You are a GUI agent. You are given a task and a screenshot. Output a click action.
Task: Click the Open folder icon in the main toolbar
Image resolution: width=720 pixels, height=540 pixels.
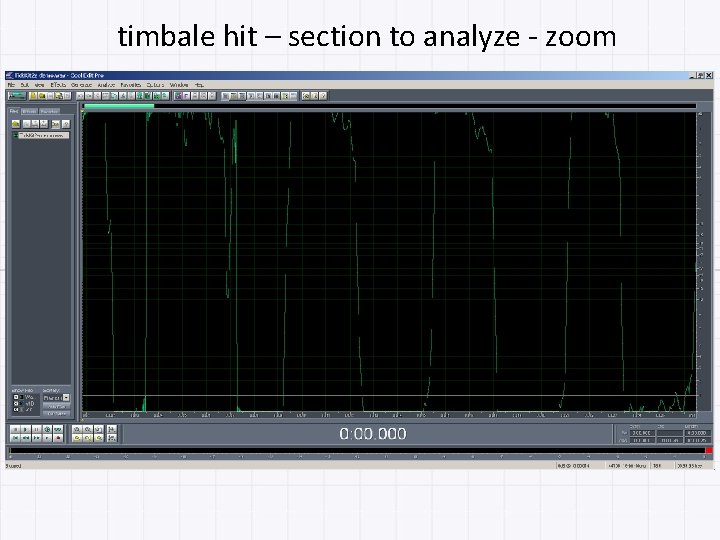pos(42,96)
